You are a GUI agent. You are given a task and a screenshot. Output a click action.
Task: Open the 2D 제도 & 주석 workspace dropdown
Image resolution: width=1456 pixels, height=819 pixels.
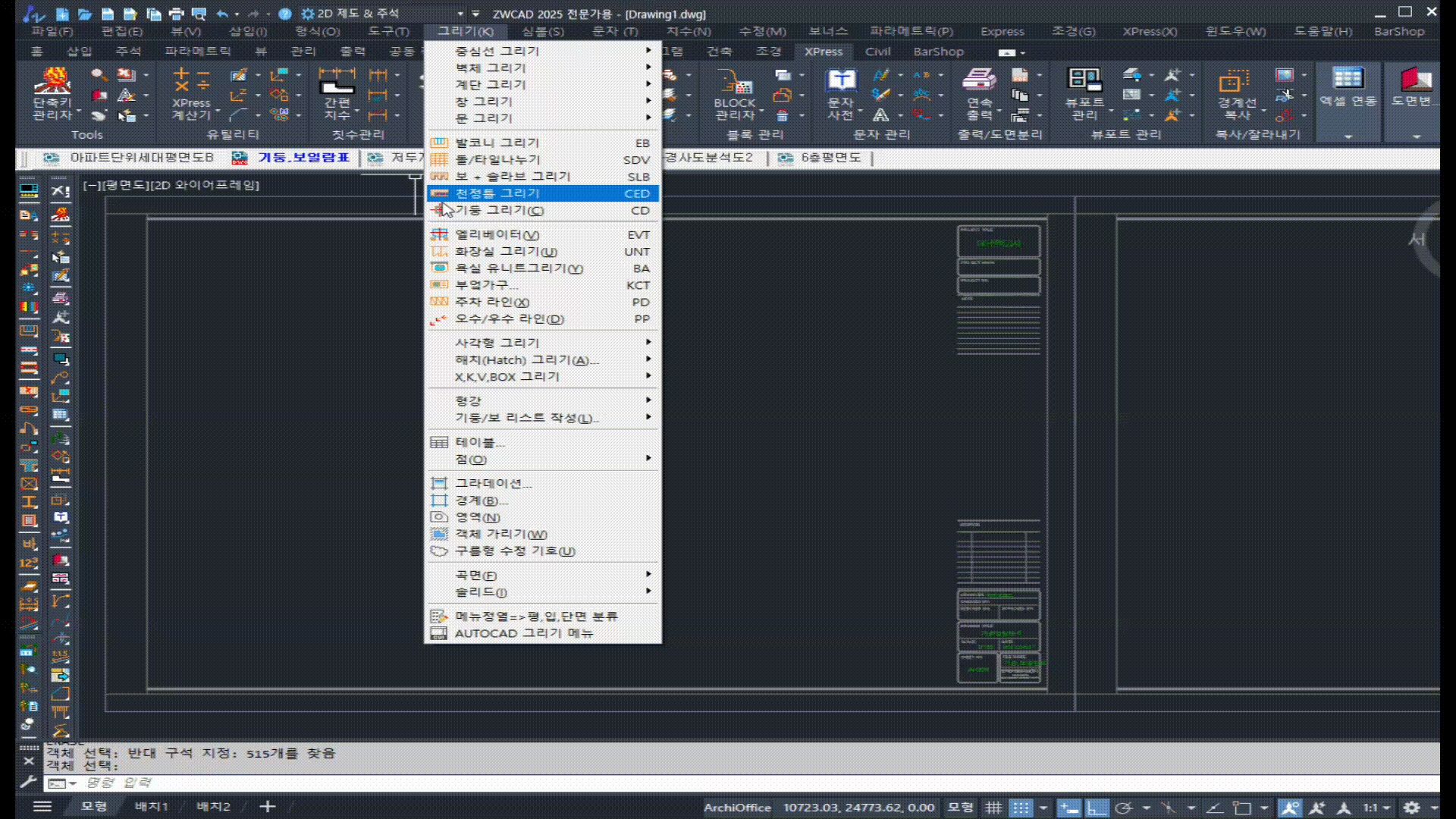460,14
